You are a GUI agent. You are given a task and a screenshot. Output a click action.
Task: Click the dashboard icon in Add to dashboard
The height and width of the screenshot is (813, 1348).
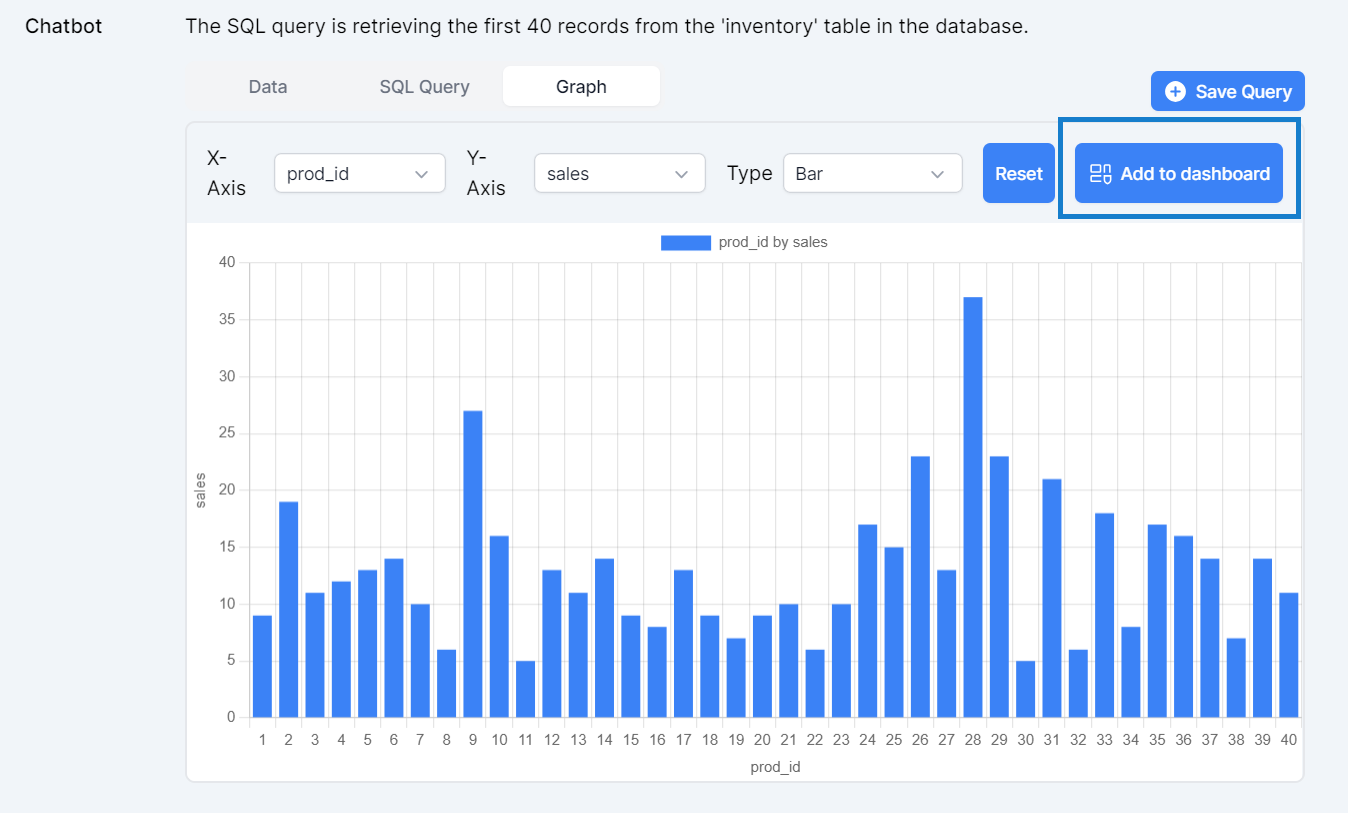click(x=1100, y=174)
